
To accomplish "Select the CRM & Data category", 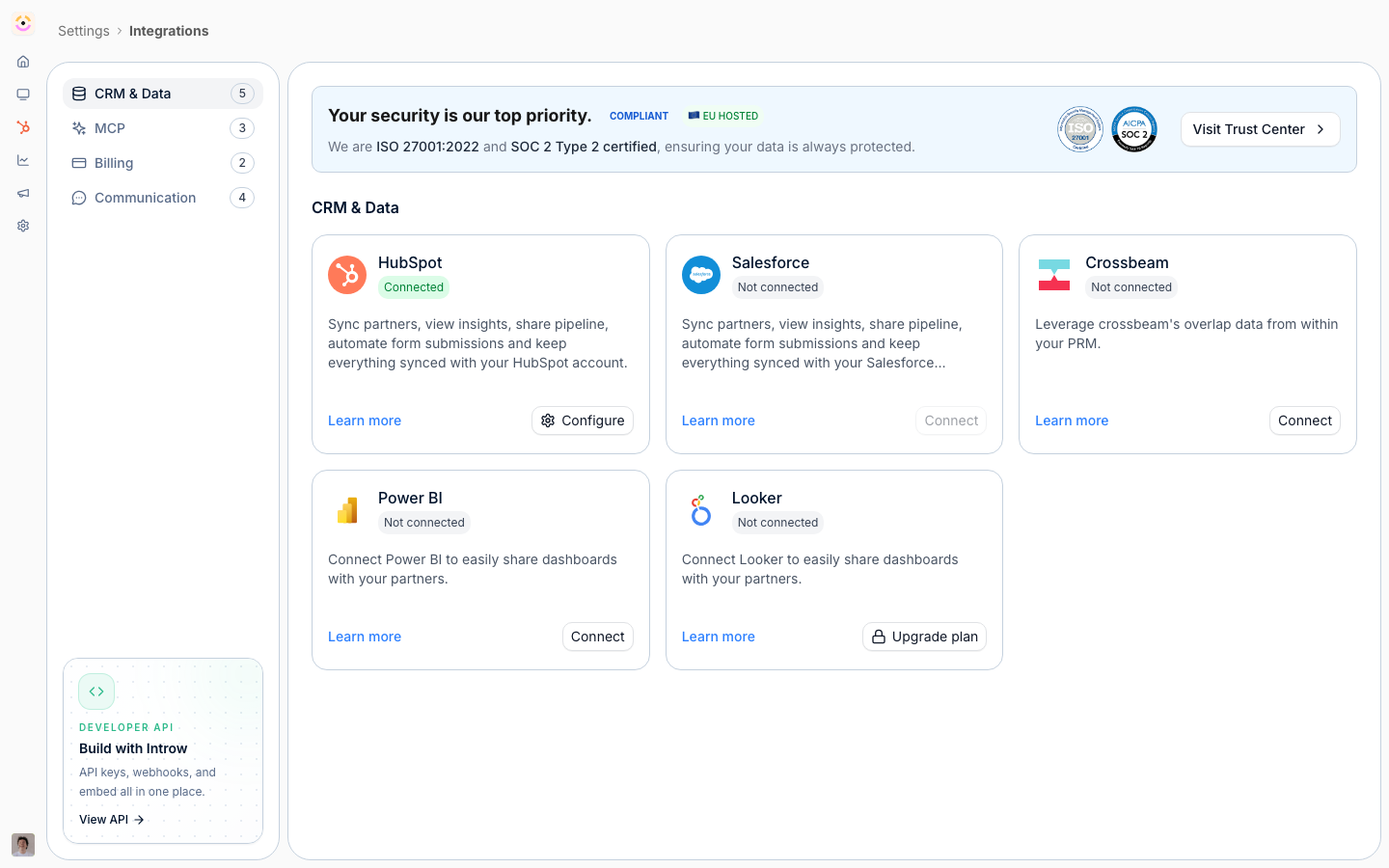I will point(163,94).
